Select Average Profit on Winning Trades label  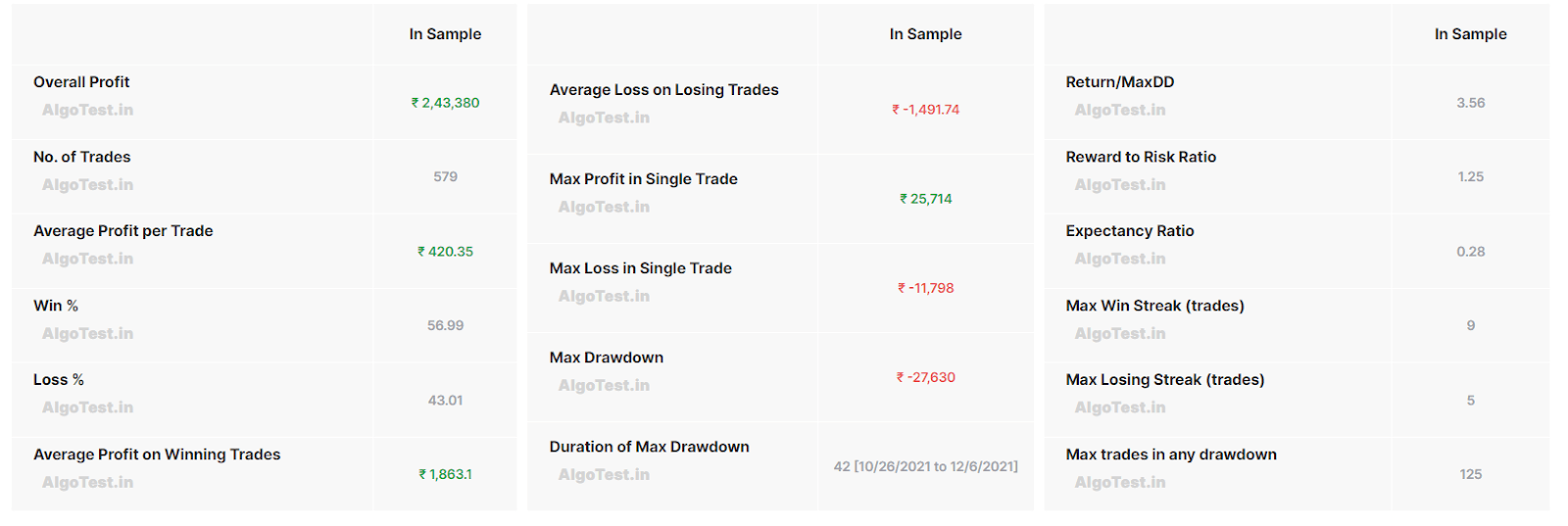(157, 454)
